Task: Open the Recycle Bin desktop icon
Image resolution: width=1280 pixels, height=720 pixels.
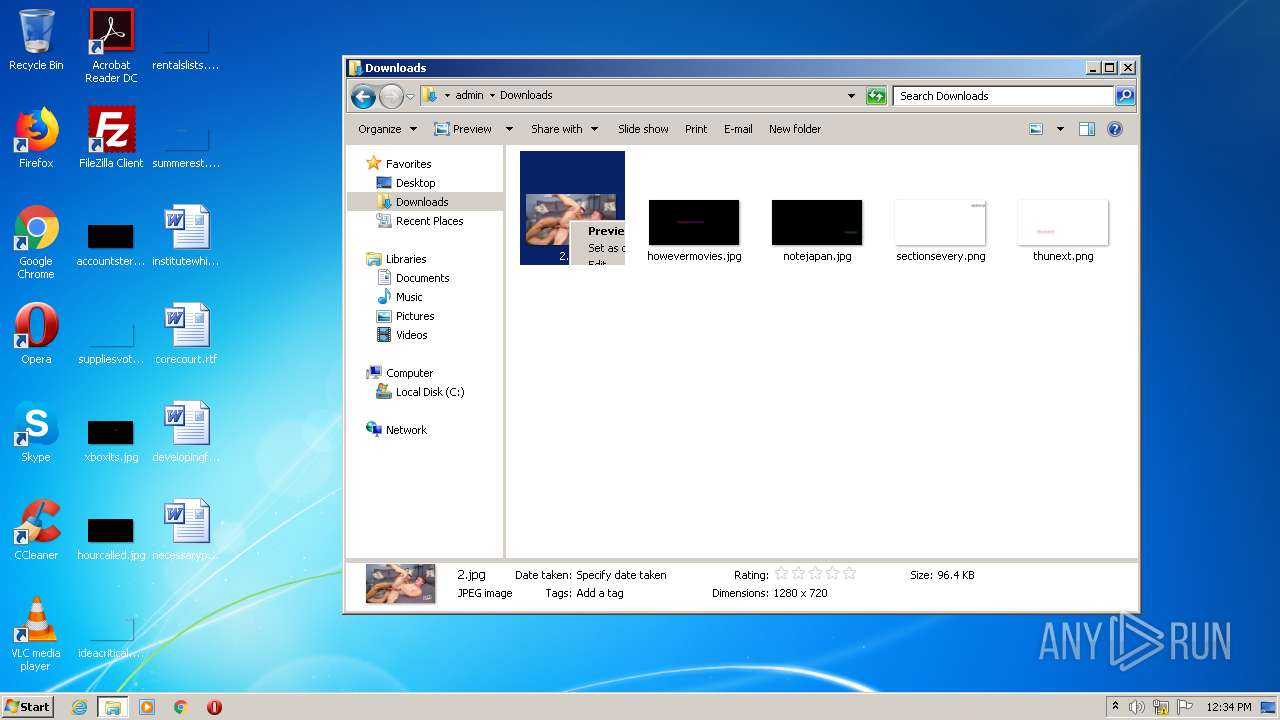Action: (36, 40)
